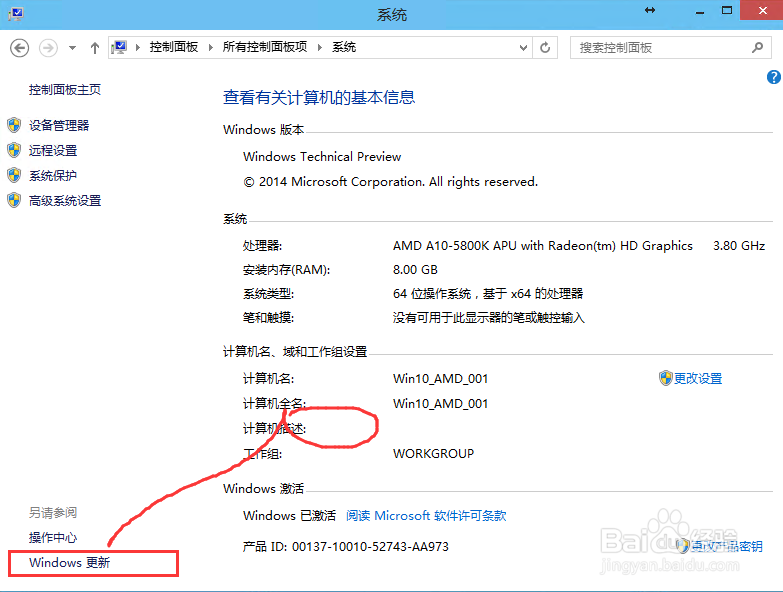Open 操作中心 under 另请参阅
The image size is (783, 592).
[x=53, y=538]
